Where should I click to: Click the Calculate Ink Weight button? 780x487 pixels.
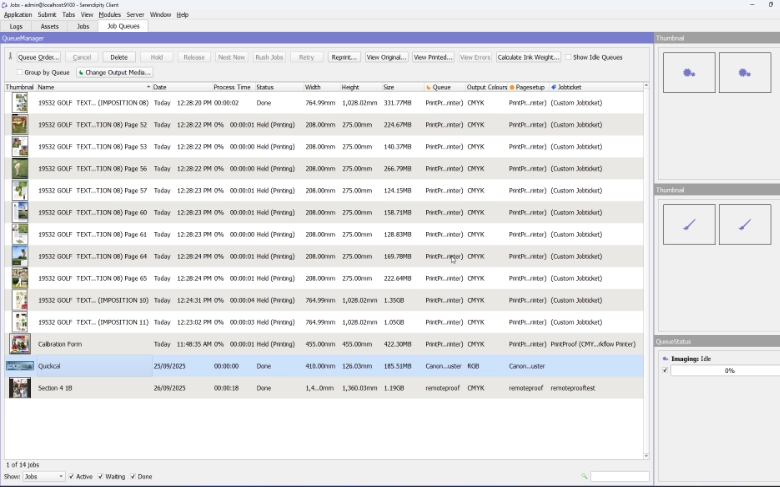pos(528,58)
